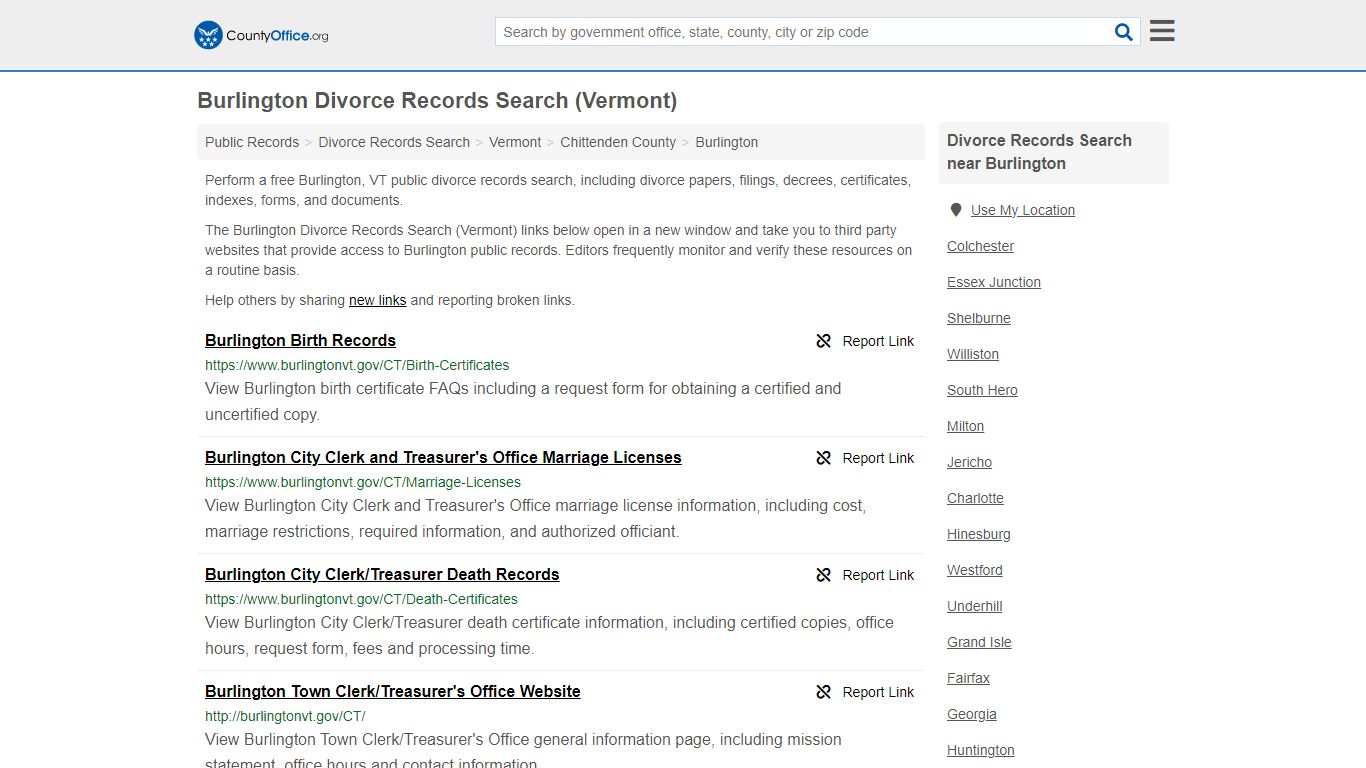Open the Birth-Certificates URL
The width and height of the screenshot is (1366, 768).
[357, 365]
